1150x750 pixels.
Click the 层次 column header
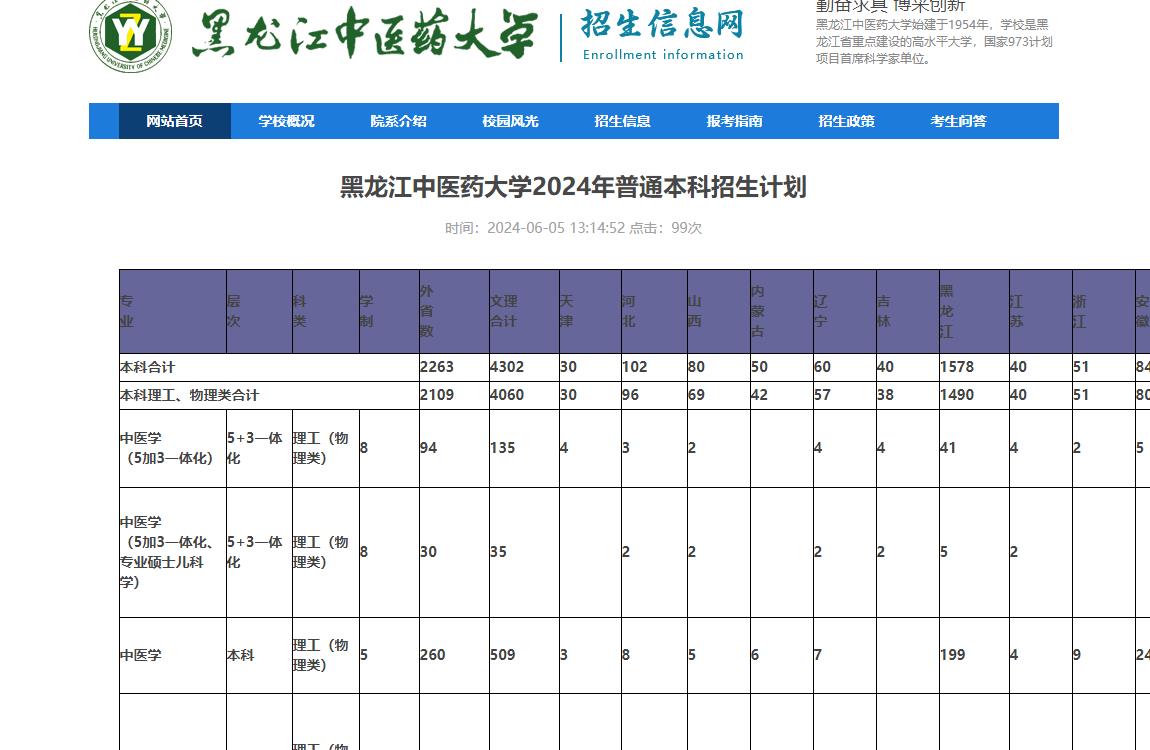[260, 312]
